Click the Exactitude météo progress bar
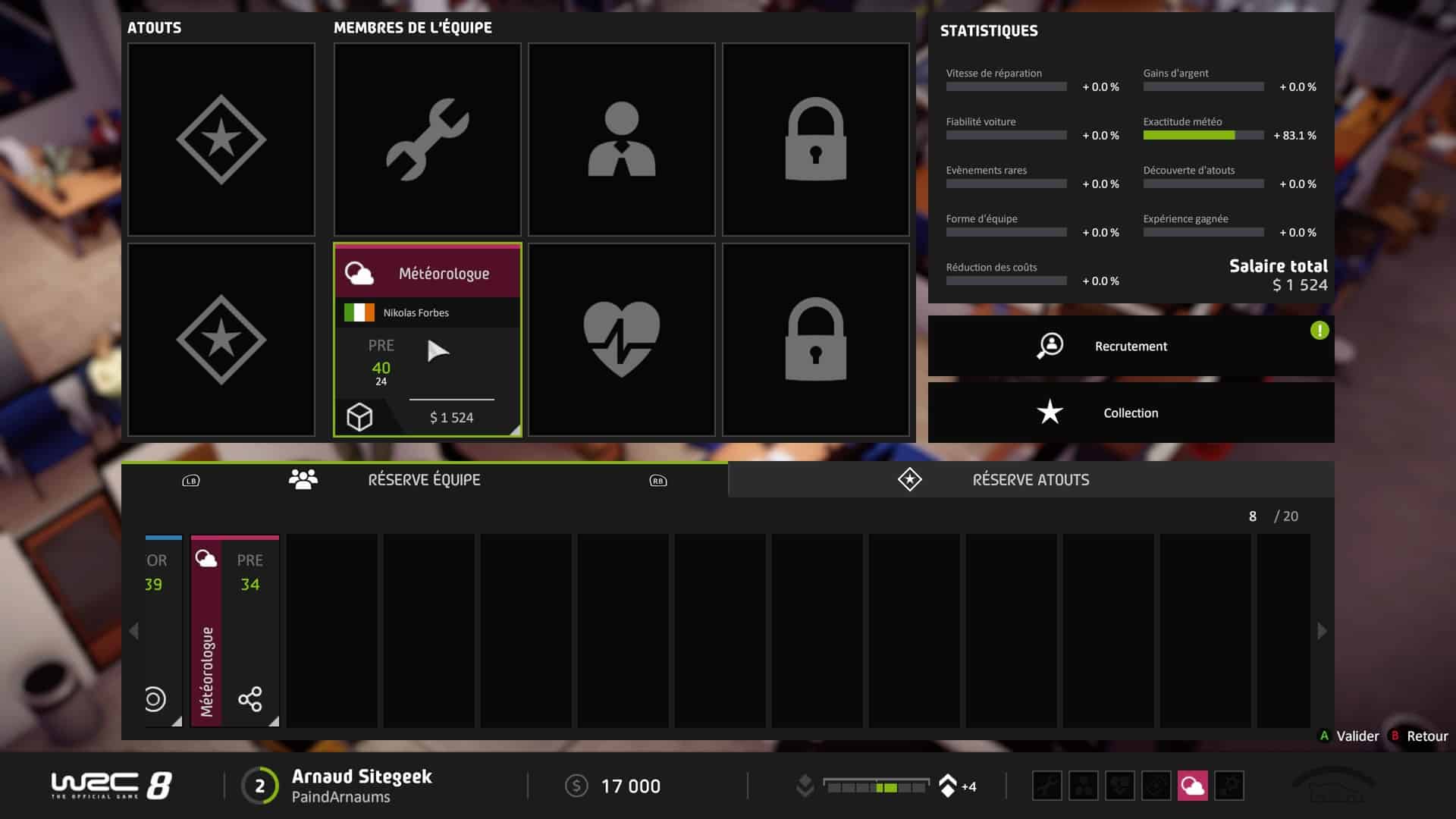Viewport: 1456px width, 819px height. [1203, 136]
